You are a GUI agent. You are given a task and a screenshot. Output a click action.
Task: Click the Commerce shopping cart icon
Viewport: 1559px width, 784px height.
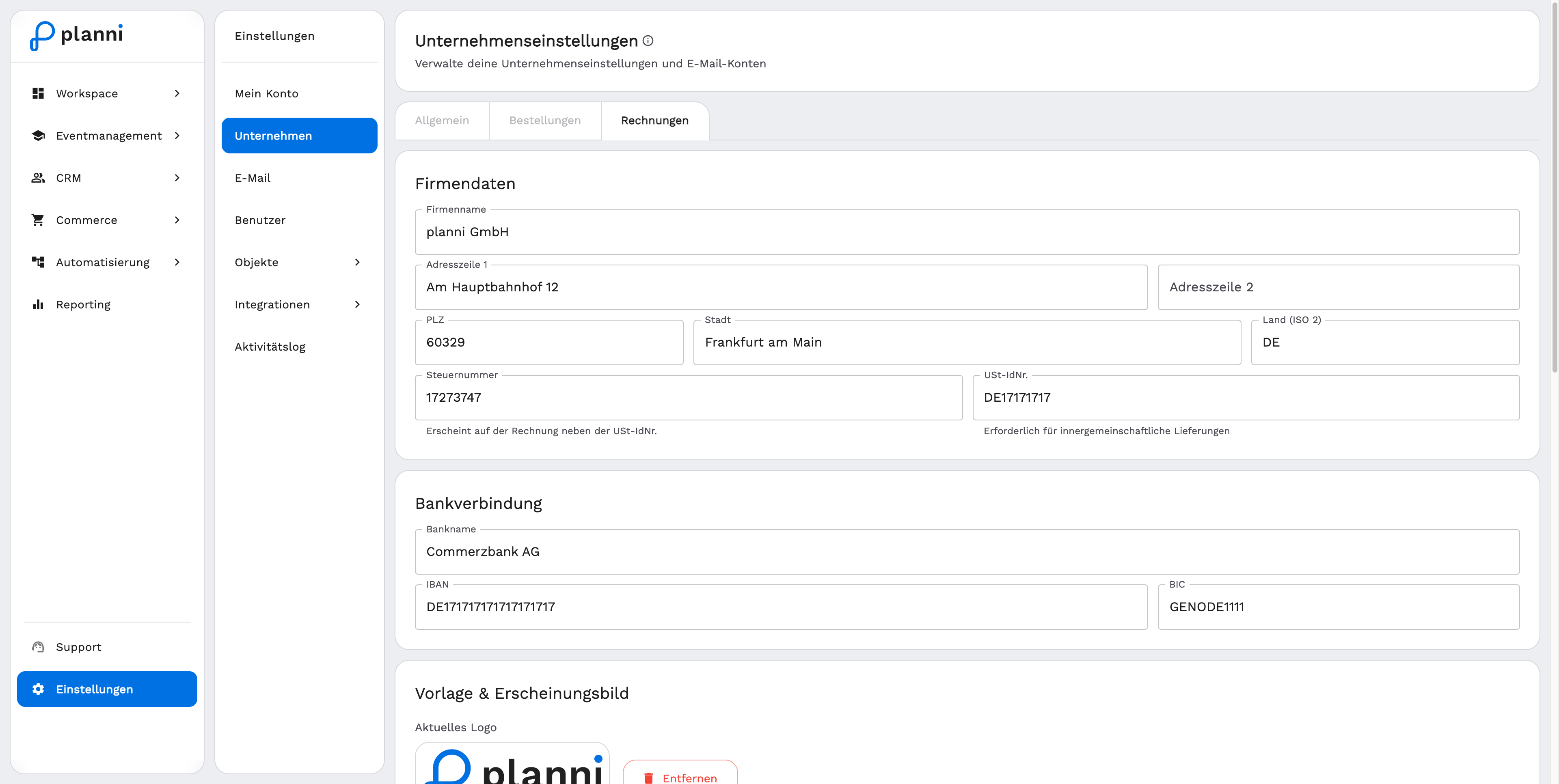38,220
